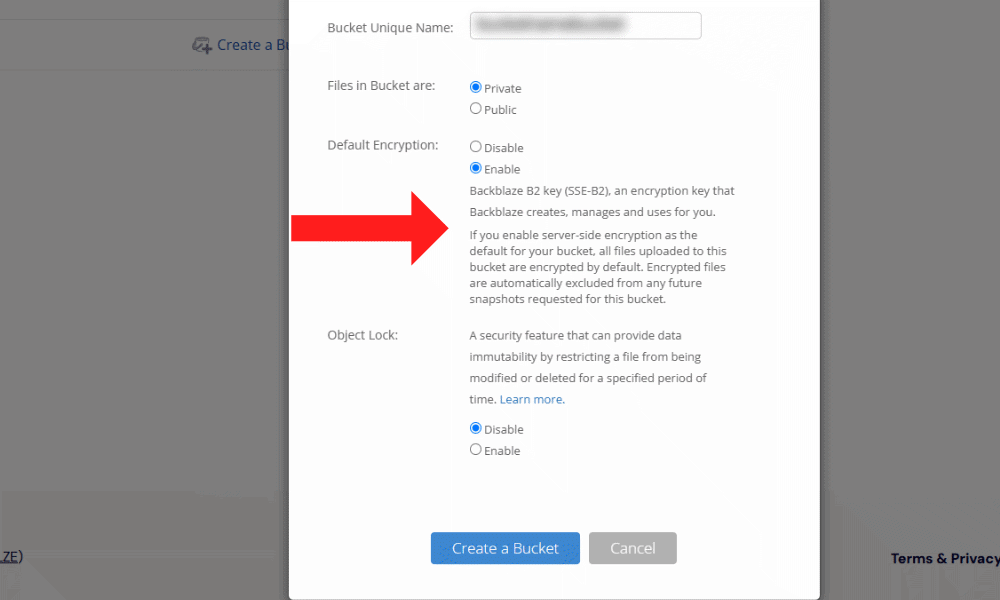Click the 'If you enable server-side encryption' paragraph

[598, 267]
